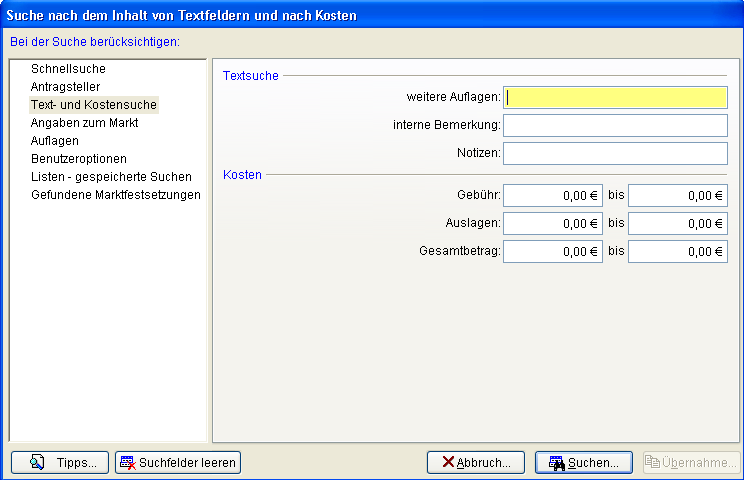Image resolution: width=744 pixels, height=480 pixels.
Task: Click the binoculars icon on Suchen button
Action: point(557,463)
